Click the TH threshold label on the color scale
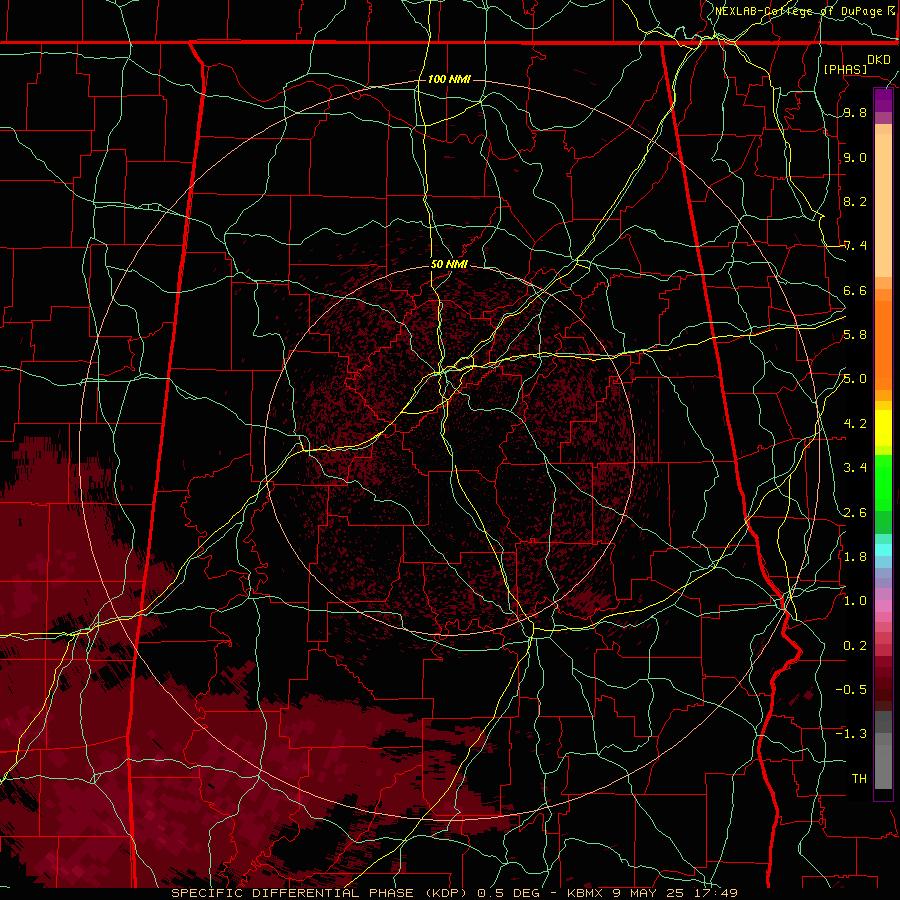This screenshot has height=900, width=900. click(859, 779)
